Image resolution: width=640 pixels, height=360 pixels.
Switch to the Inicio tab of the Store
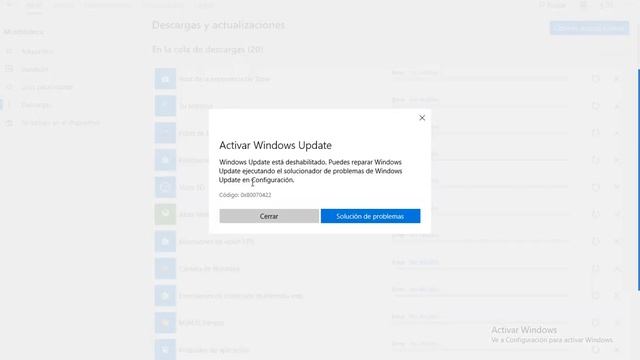34,5
